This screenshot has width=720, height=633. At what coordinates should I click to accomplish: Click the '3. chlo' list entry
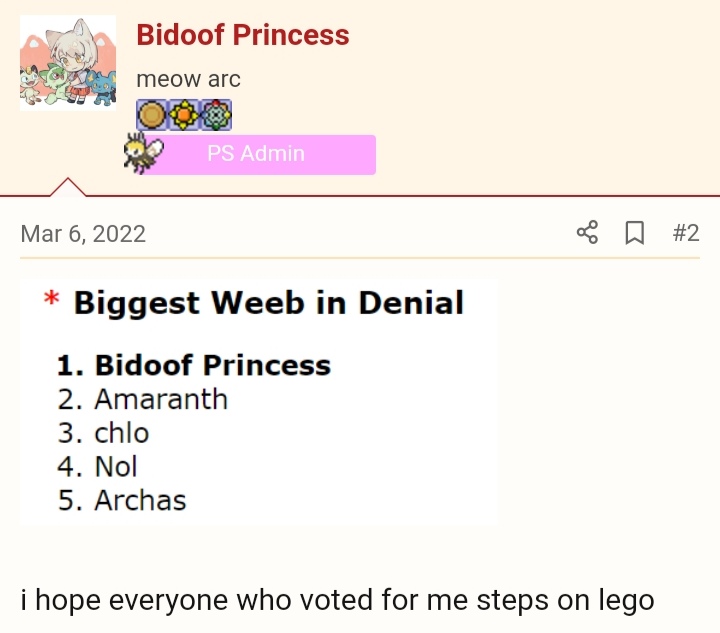(103, 432)
